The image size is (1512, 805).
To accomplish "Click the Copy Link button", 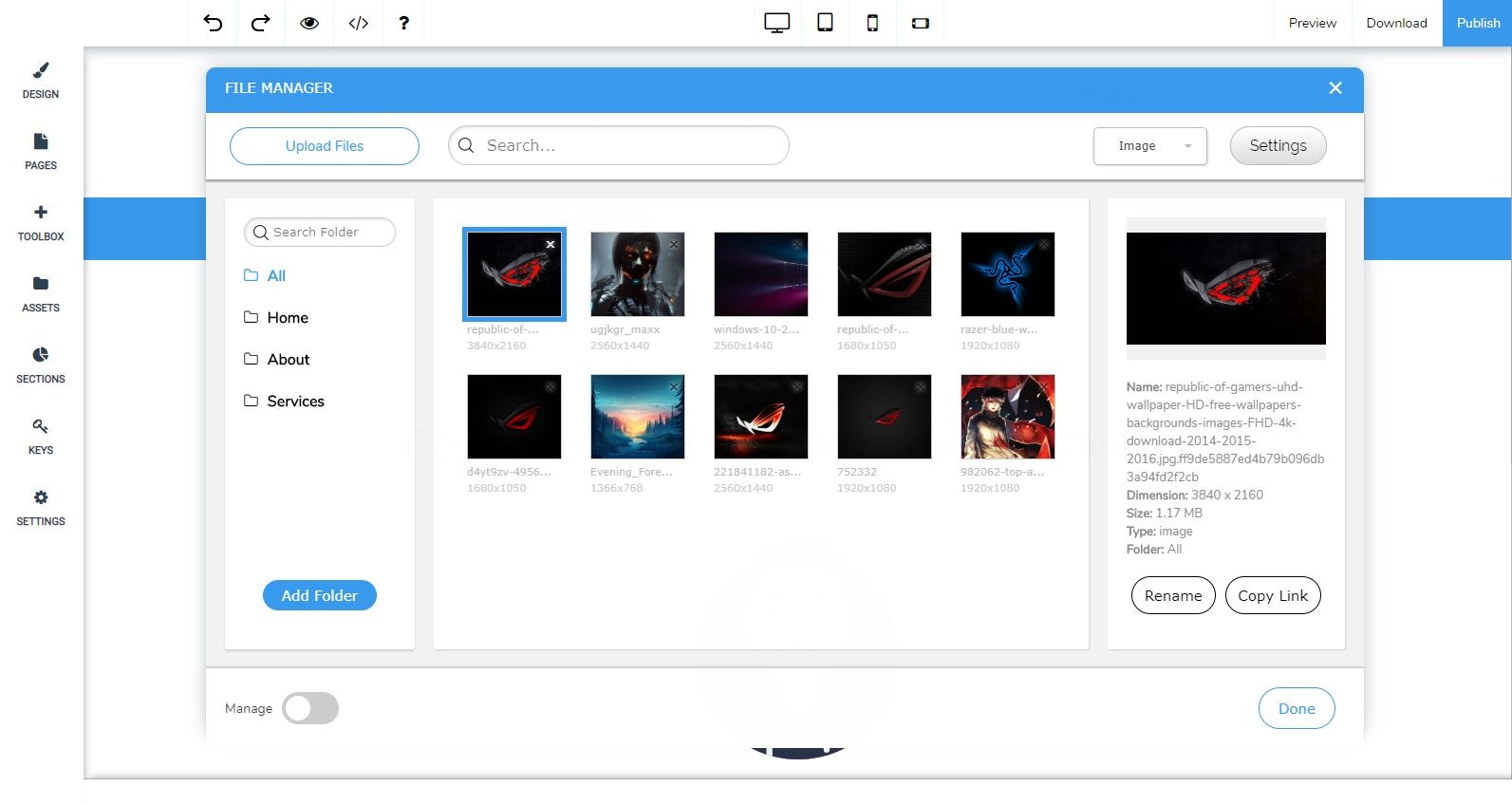I will [x=1273, y=595].
